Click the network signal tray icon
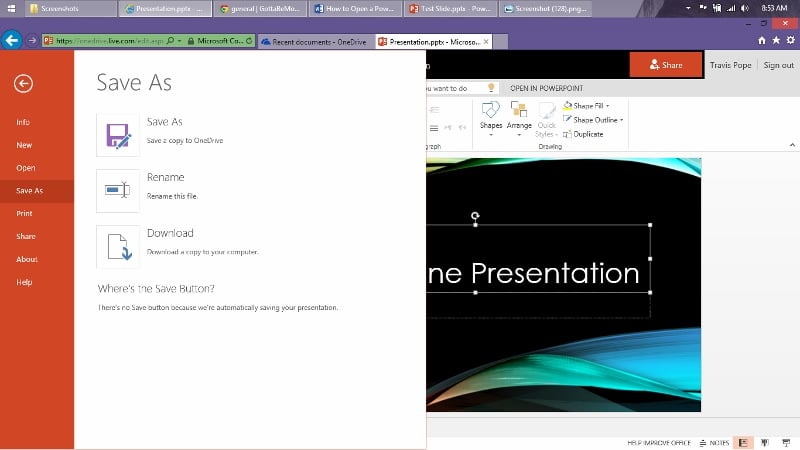Screen dimensions: 800x450 [x=731, y=8]
